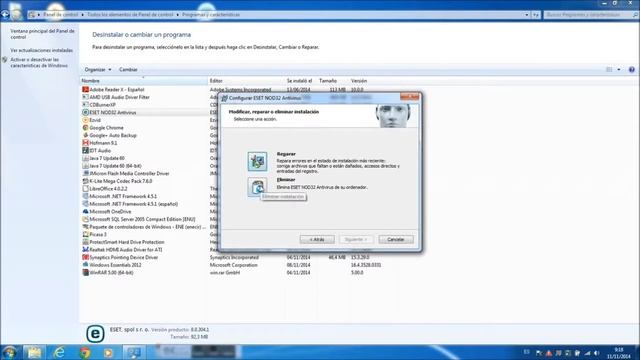
Task: Launch Google Chrome from taskbar
Action: tap(85, 352)
